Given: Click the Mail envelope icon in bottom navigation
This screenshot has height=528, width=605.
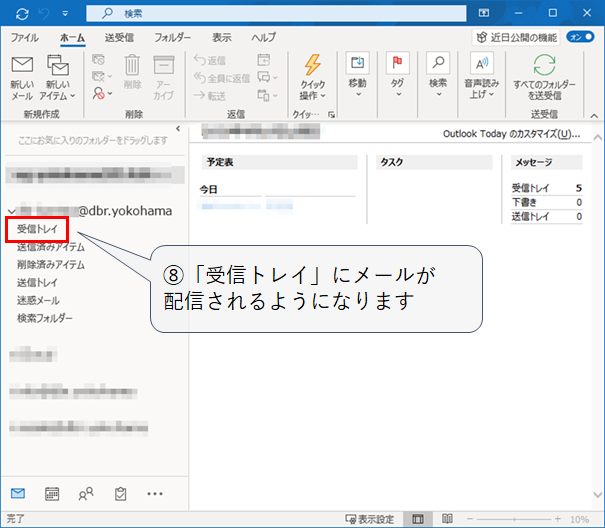Looking at the screenshot, I should click(18, 493).
